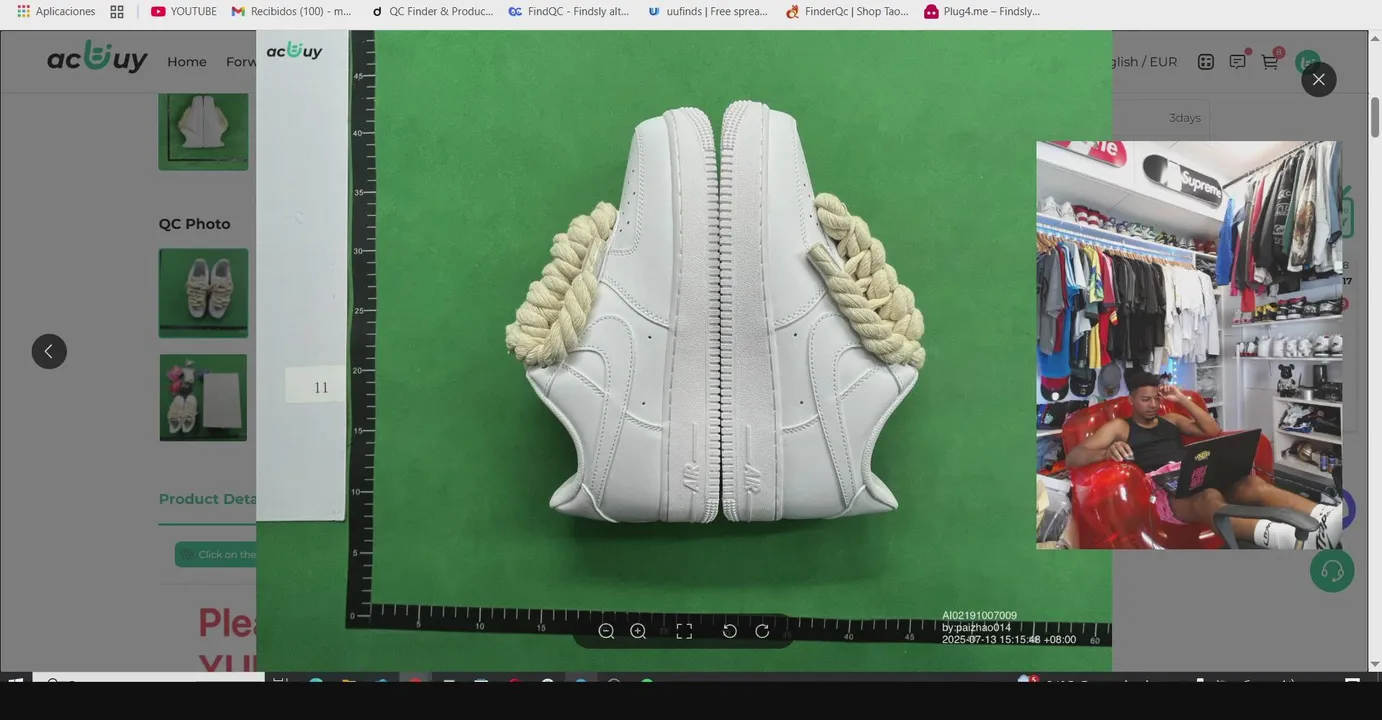Click the 'QC Photo' heading
This screenshot has width=1382, height=720.
[x=194, y=224]
